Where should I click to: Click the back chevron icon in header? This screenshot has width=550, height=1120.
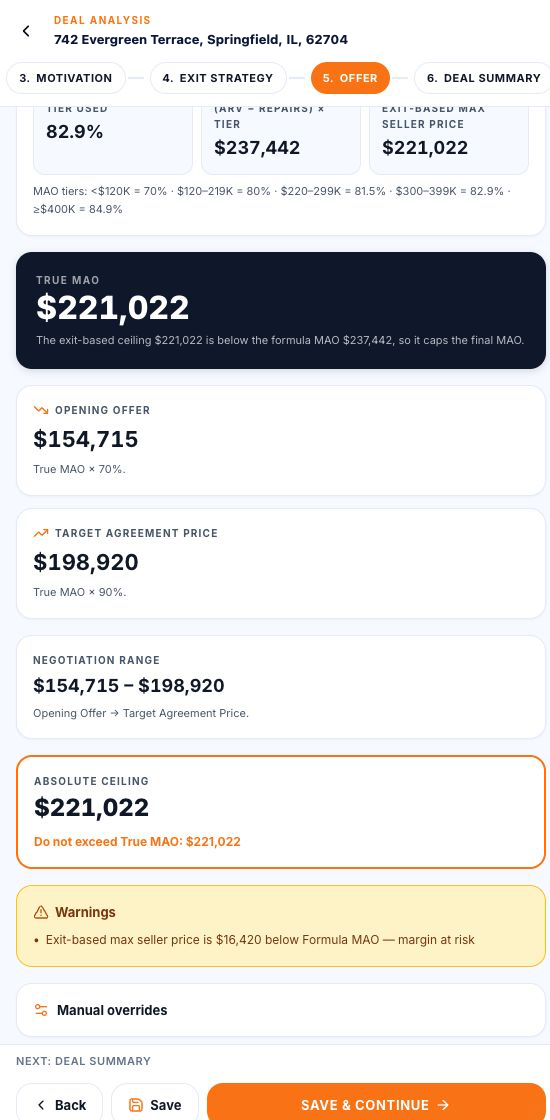tap(26, 31)
